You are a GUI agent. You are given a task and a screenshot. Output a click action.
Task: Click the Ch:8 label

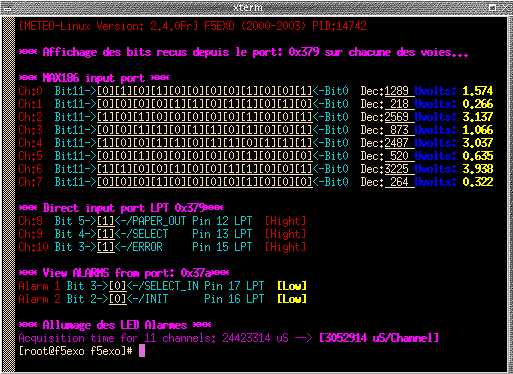click(30, 221)
